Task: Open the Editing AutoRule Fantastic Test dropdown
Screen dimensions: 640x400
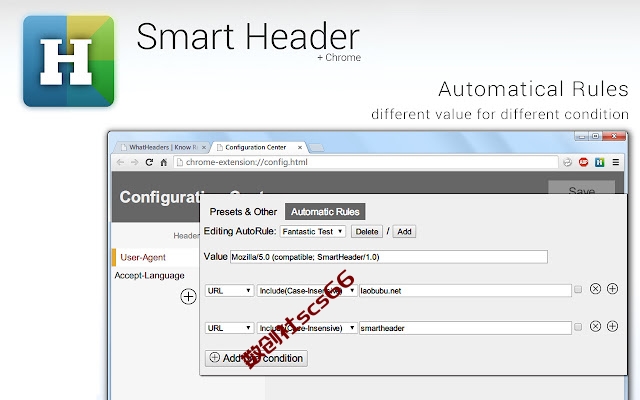Action: pyautogui.click(x=313, y=231)
